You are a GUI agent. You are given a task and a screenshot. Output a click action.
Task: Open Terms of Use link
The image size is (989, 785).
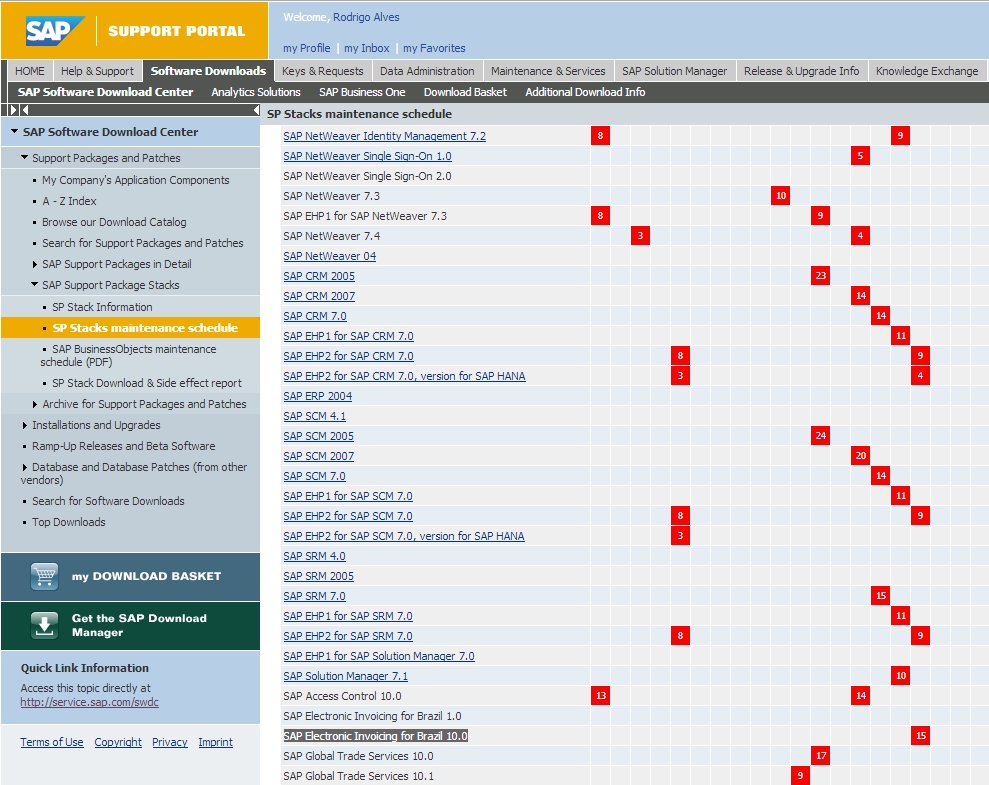pos(52,742)
